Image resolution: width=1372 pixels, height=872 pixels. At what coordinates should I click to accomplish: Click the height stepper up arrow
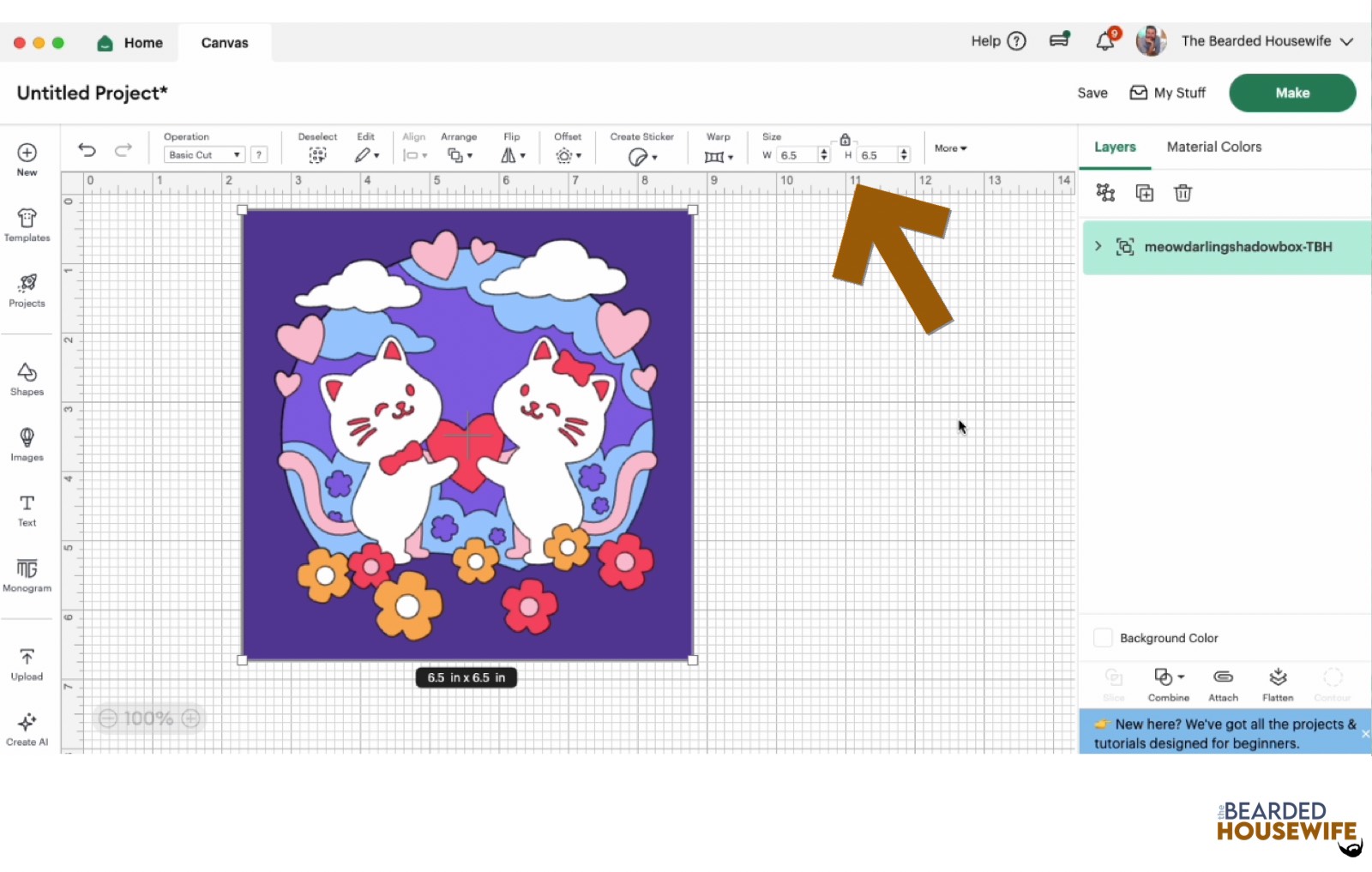point(904,151)
